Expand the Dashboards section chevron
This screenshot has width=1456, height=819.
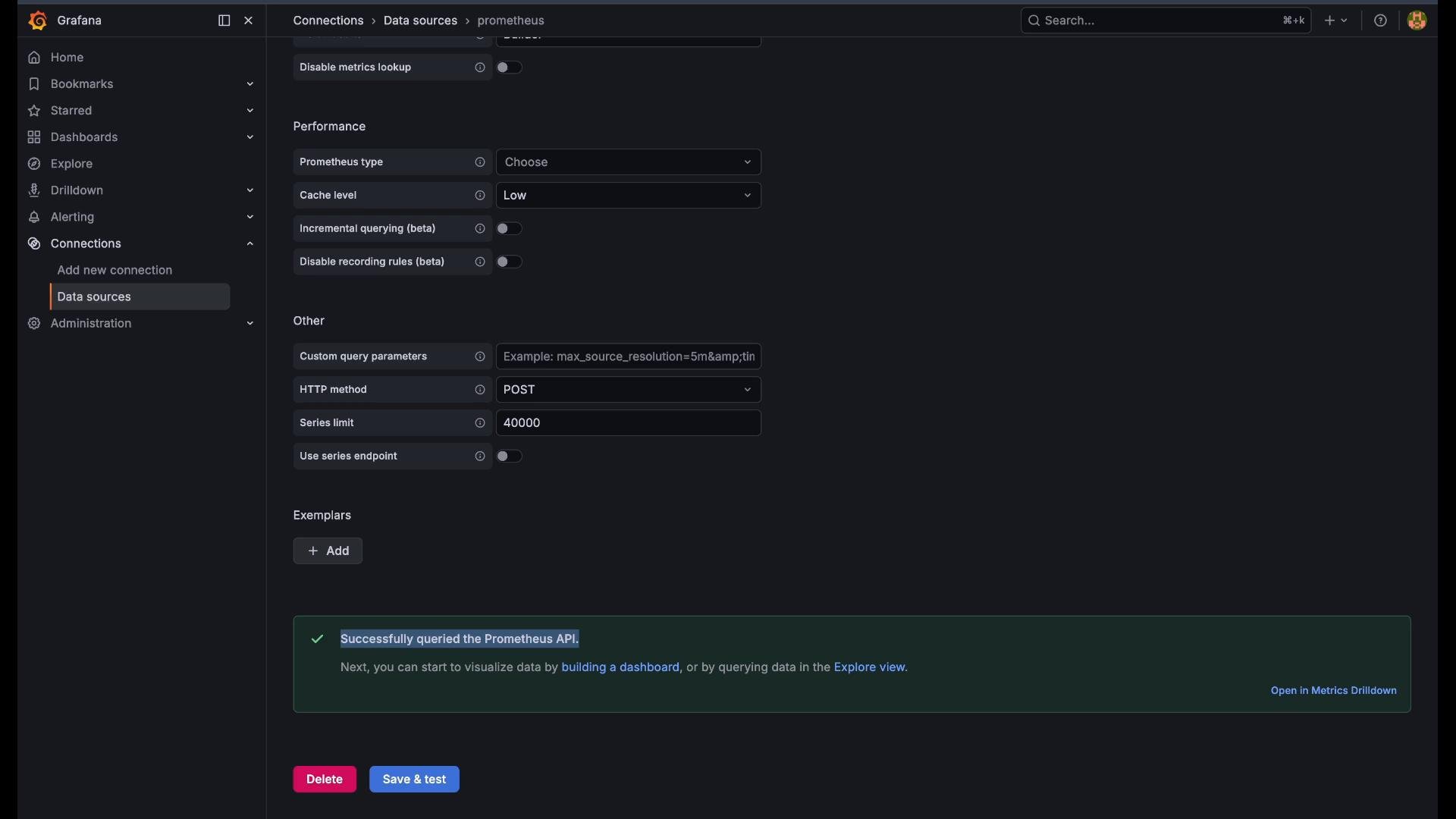[x=250, y=137]
